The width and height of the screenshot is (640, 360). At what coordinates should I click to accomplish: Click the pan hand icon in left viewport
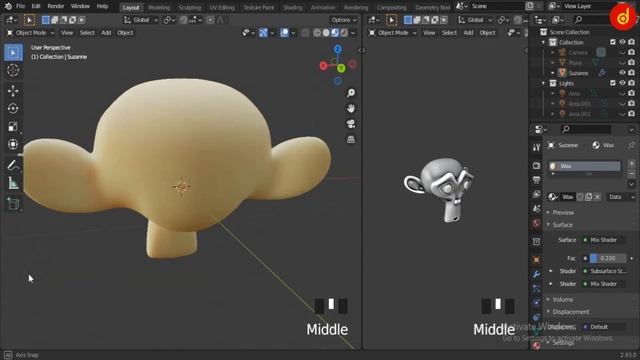click(351, 109)
